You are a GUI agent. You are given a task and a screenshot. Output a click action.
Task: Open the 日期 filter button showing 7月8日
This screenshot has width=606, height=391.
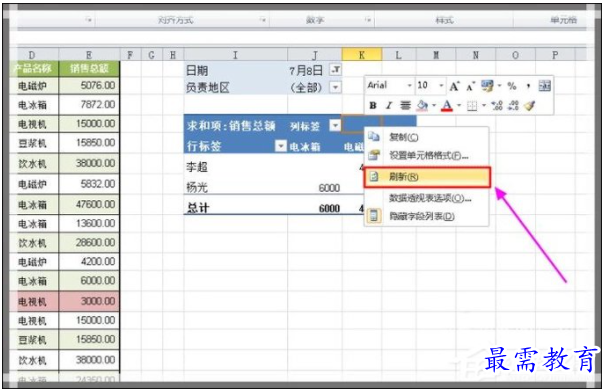(335, 70)
